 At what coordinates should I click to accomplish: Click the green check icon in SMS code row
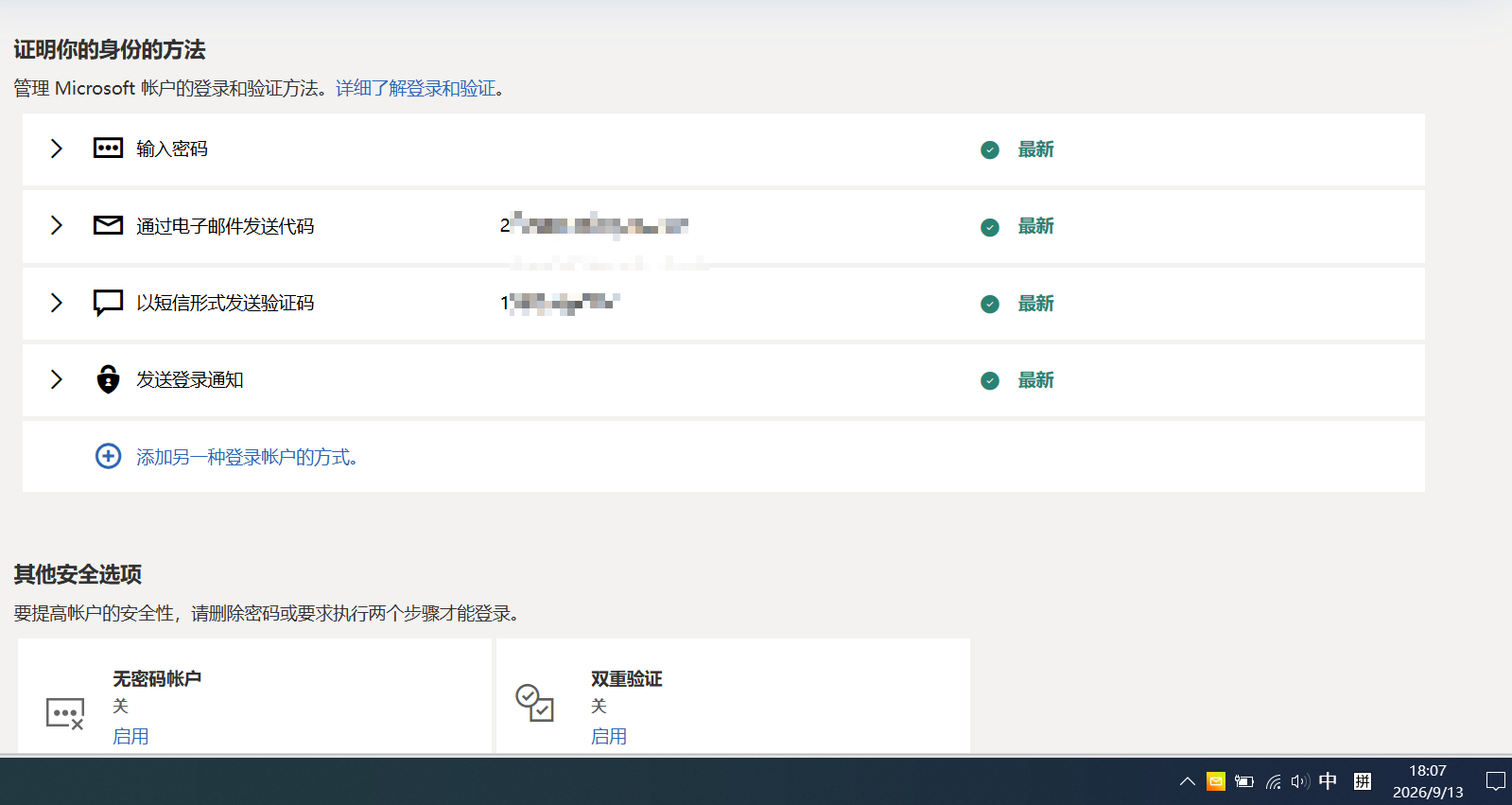pos(990,304)
